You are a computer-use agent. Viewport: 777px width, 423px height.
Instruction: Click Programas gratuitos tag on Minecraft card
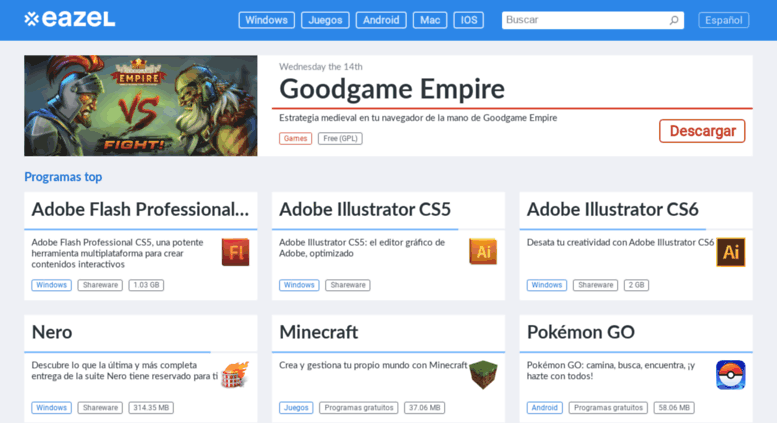point(359,408)
